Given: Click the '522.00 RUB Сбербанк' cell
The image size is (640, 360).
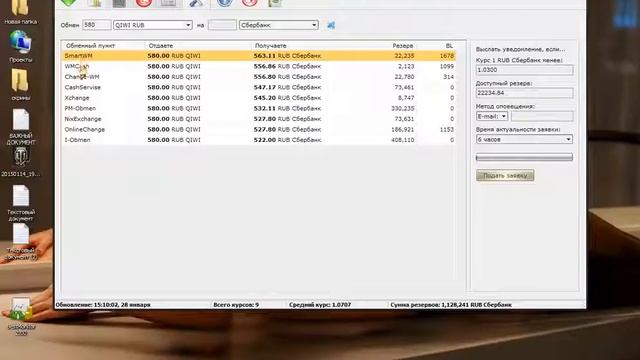Looking at the screenshot, I should click(x=287, y=140).
